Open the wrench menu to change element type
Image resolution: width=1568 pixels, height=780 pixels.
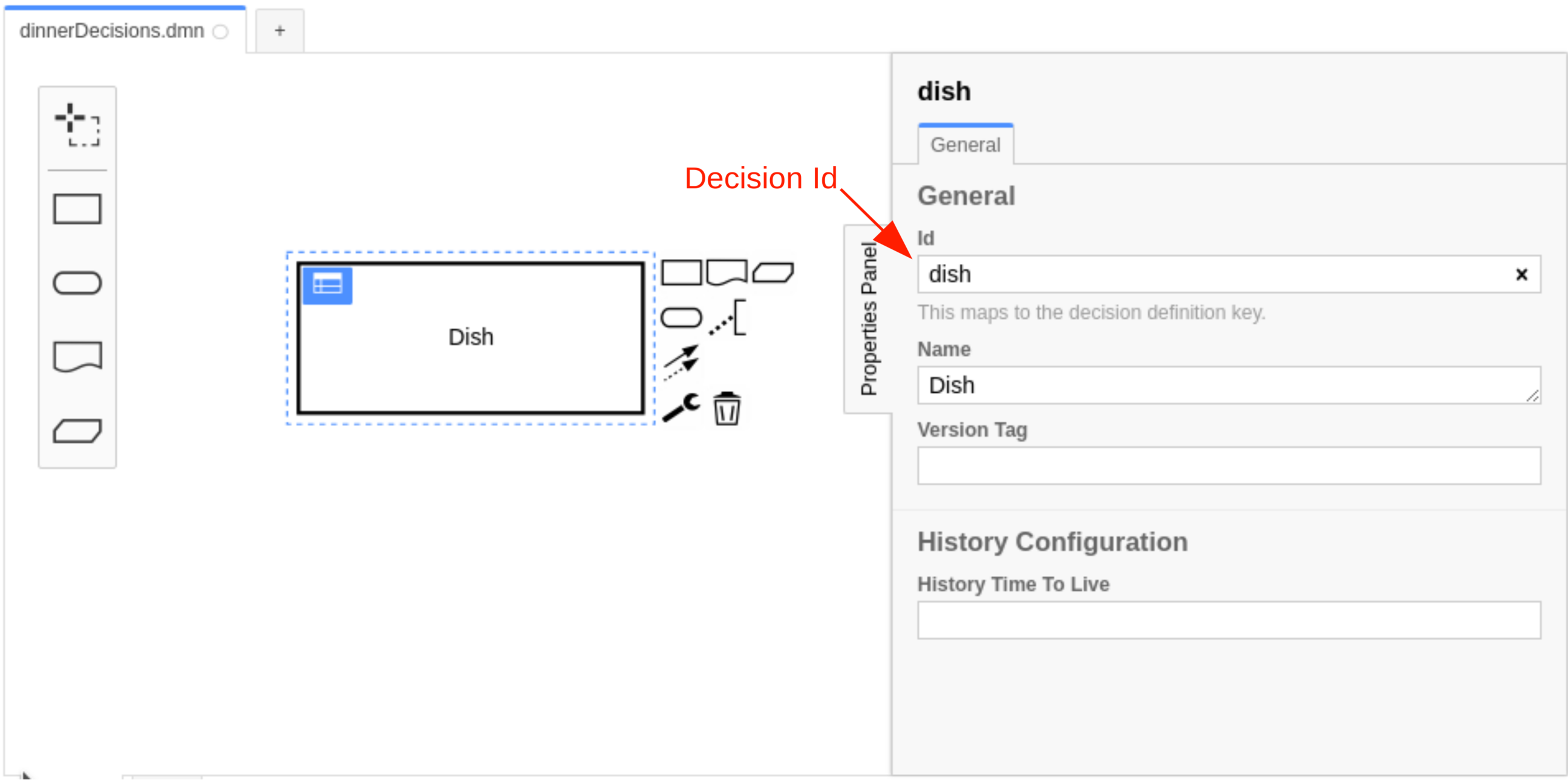(682, 407)
